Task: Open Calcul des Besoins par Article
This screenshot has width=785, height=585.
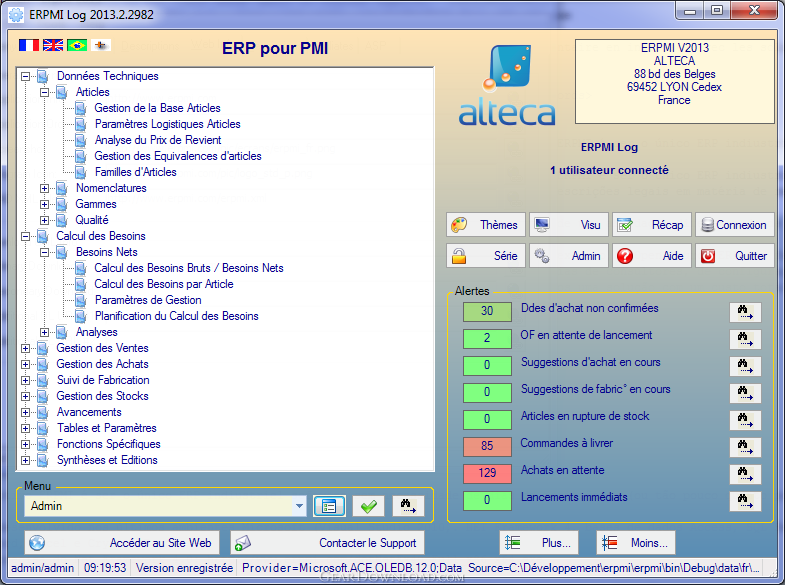Action: point(164,284)
